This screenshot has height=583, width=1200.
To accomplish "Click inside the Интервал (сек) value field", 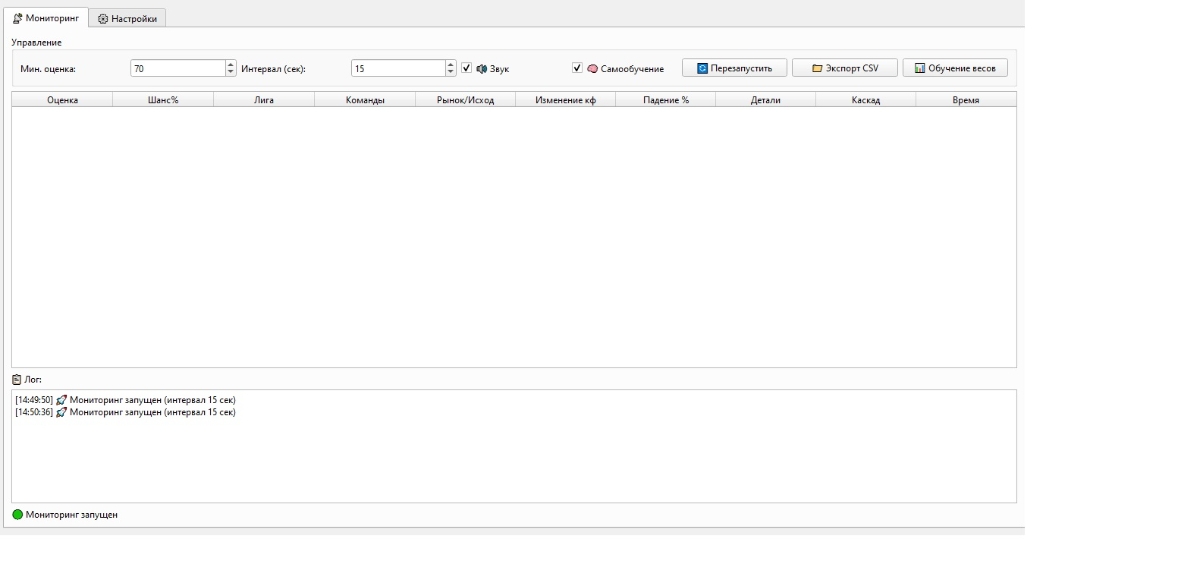I will pyautogui.click(x=397, y=68).
